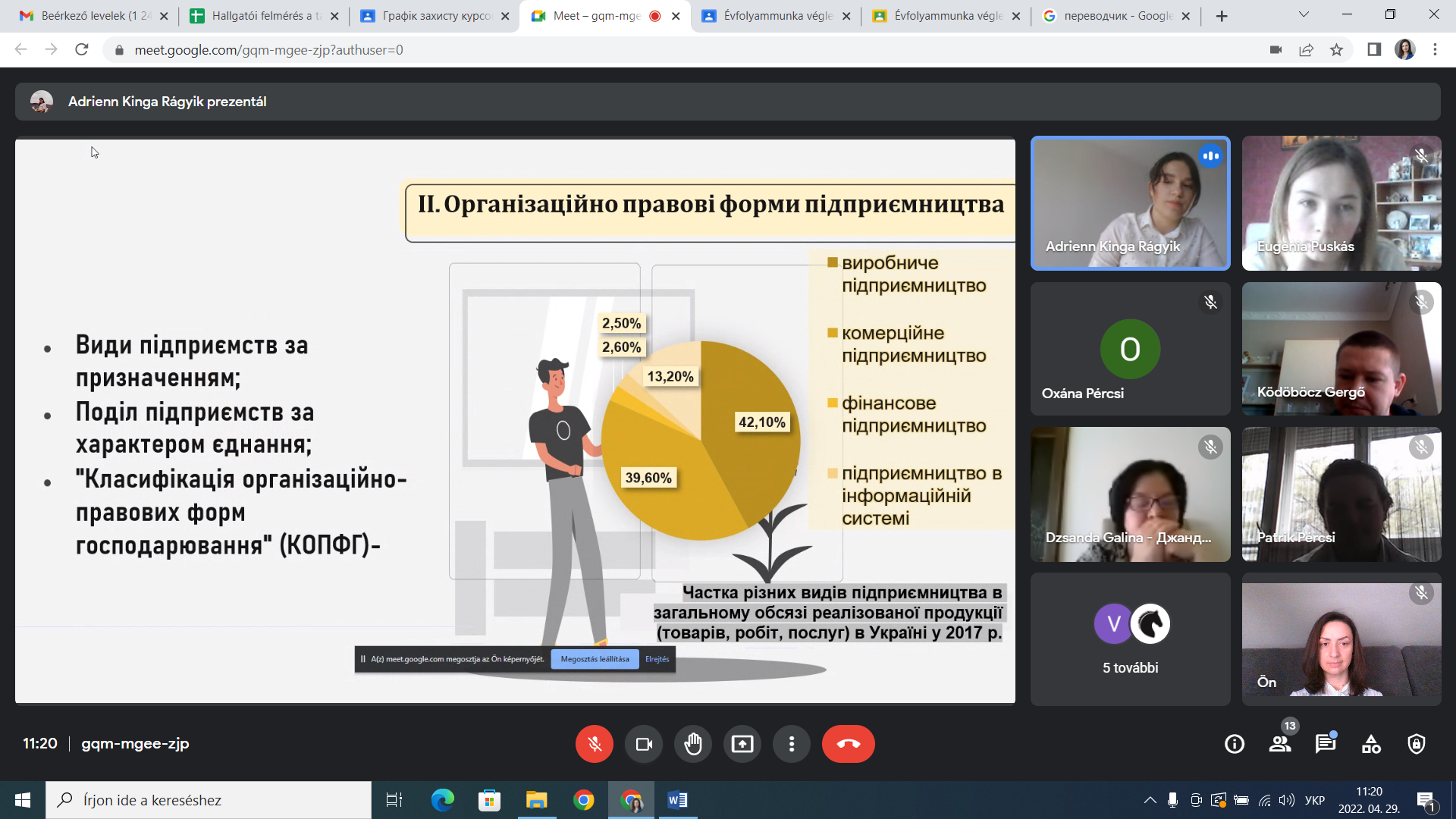Click the Windows taskbar search box
Screen dimensions: 1456x819
(209, 800)
